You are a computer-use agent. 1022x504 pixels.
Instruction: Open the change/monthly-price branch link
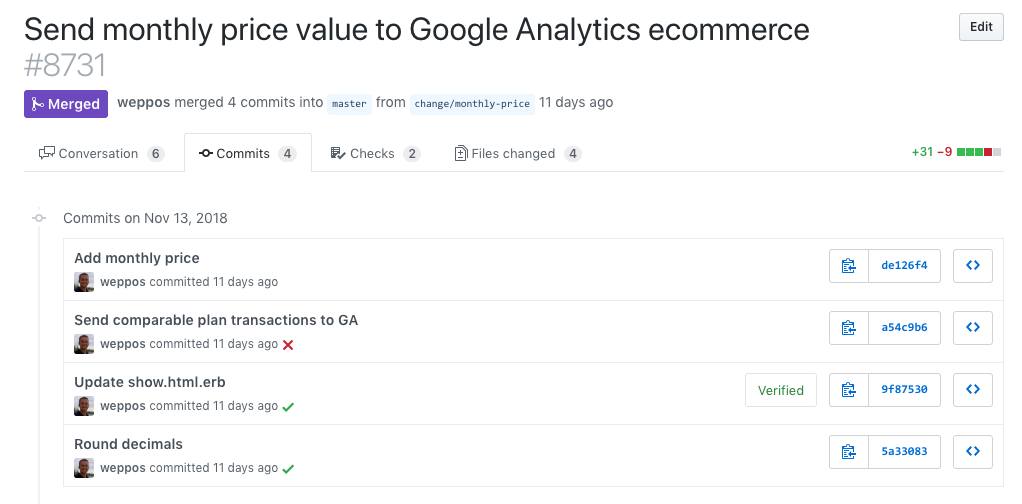click(470, 103)
